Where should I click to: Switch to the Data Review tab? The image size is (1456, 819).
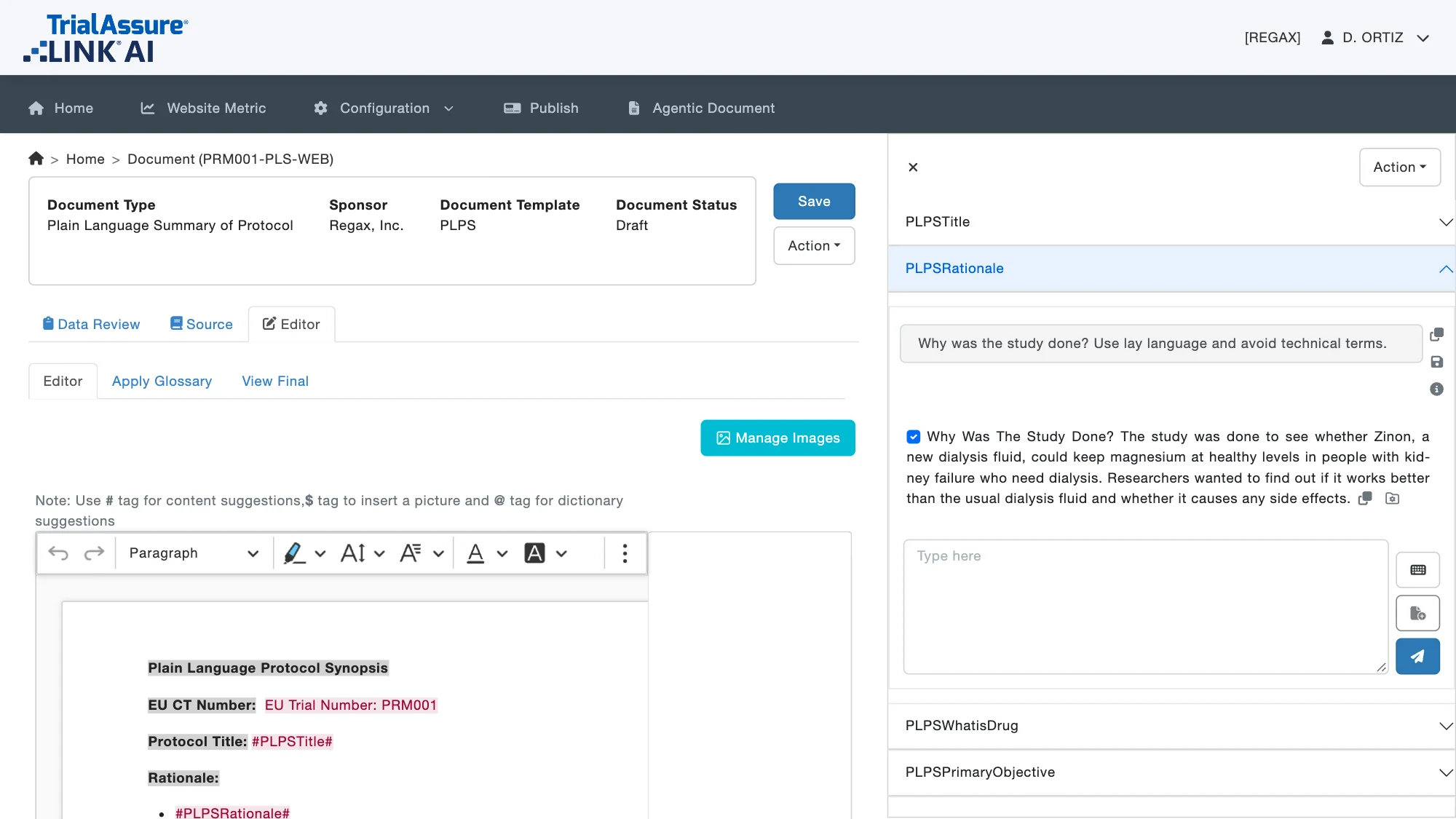point(91,325)
